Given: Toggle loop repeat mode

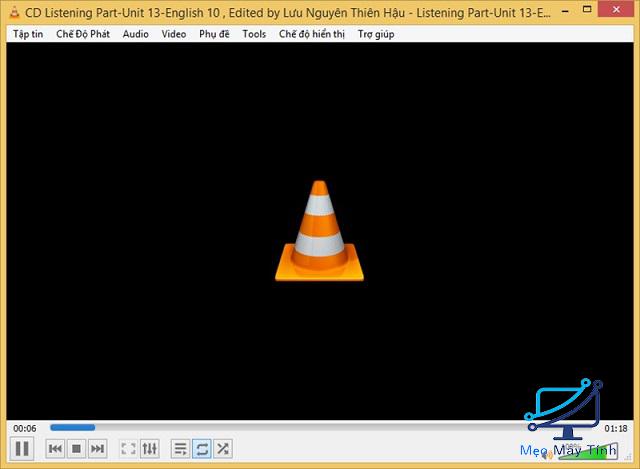Looking at the screenshot, I should tap(202, 449).
